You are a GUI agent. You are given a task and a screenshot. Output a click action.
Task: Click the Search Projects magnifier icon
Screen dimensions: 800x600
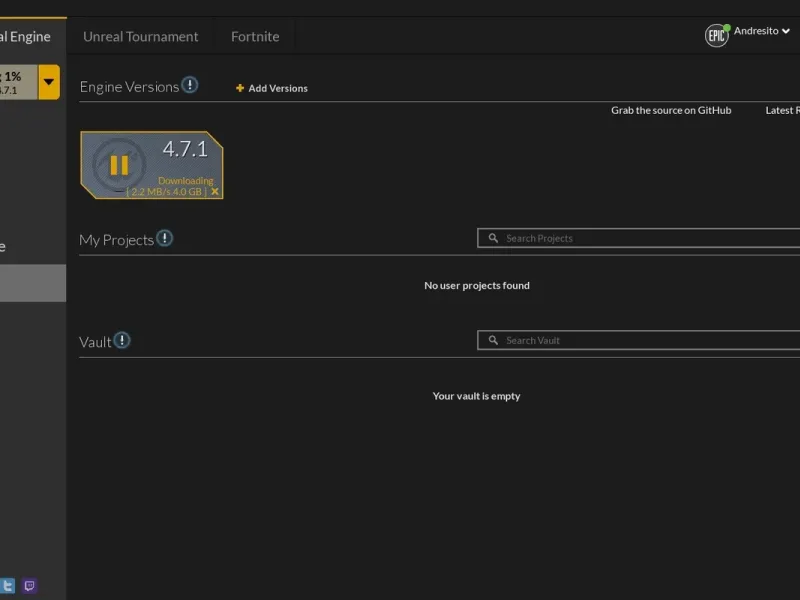tap(493, 238)
